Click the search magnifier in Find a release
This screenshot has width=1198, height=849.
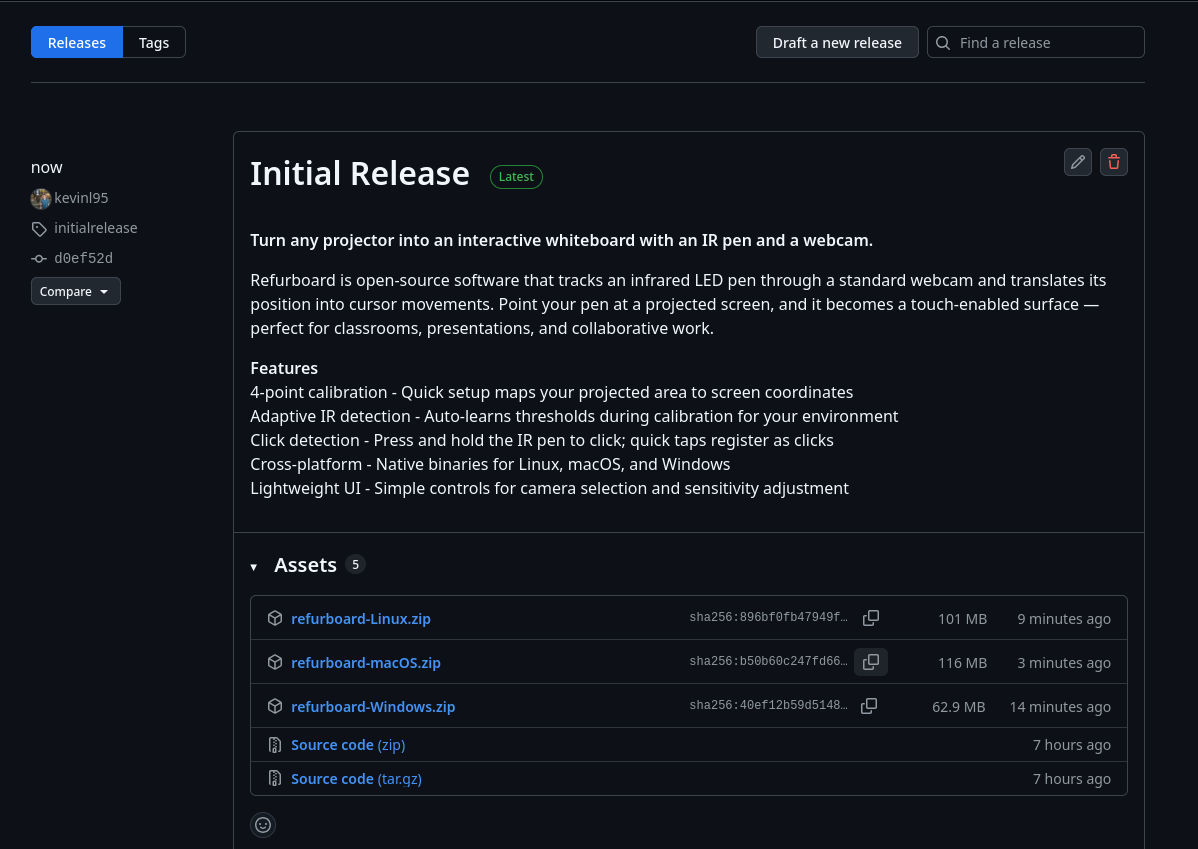[x=943, y=42]
